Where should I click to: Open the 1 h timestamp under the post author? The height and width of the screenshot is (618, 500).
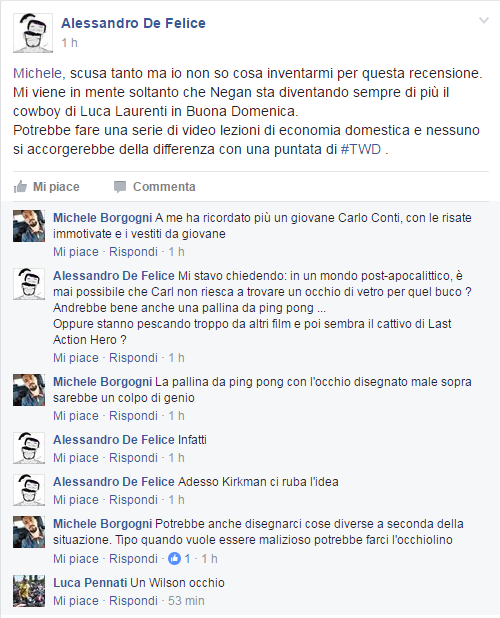tap(69, 43)
